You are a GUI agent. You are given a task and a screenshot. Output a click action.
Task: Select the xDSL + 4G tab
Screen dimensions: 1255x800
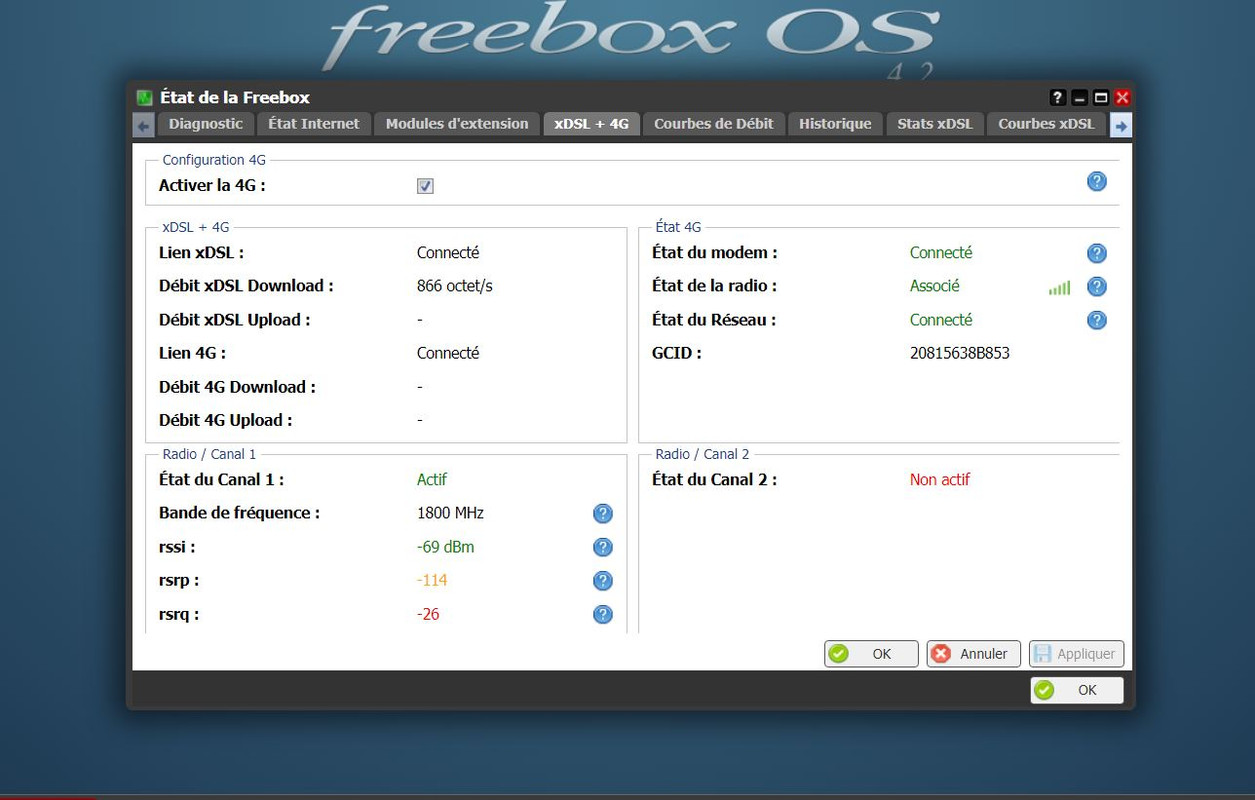click(x=592, y=124)
